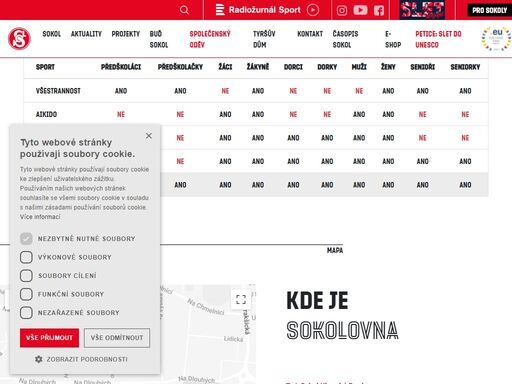Open the Projekty menu item
The image size is (512, 384).
pyautogui.click(x=126, y=34)
